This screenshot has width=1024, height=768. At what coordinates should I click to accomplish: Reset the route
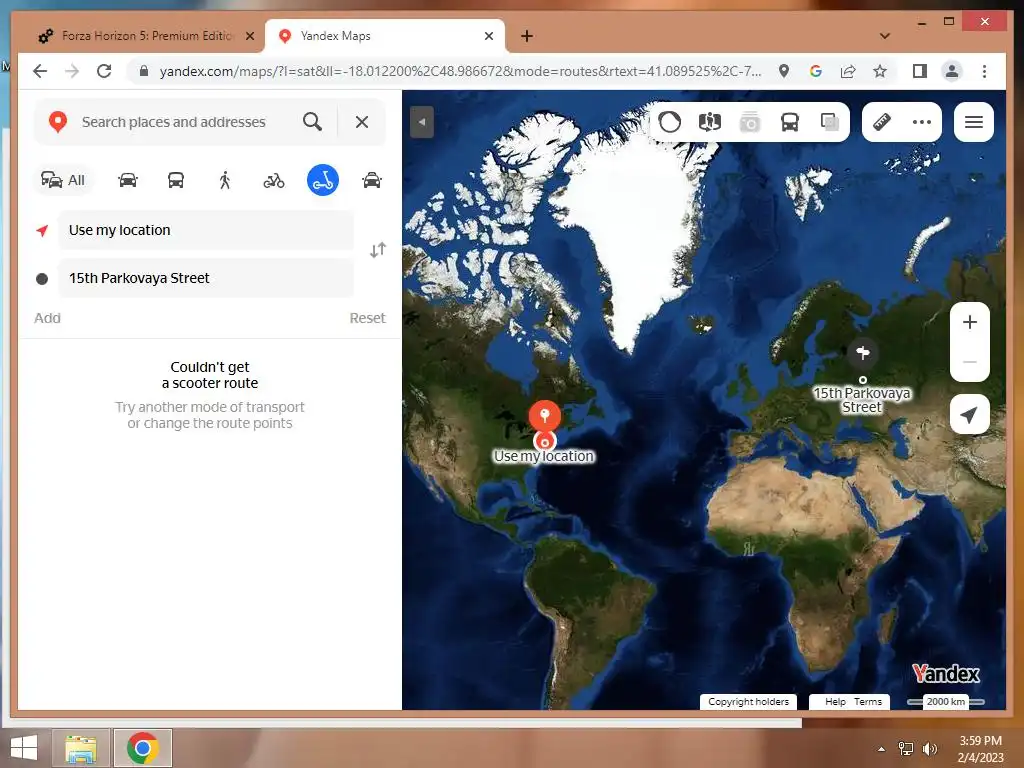click(x=367, y=318)
